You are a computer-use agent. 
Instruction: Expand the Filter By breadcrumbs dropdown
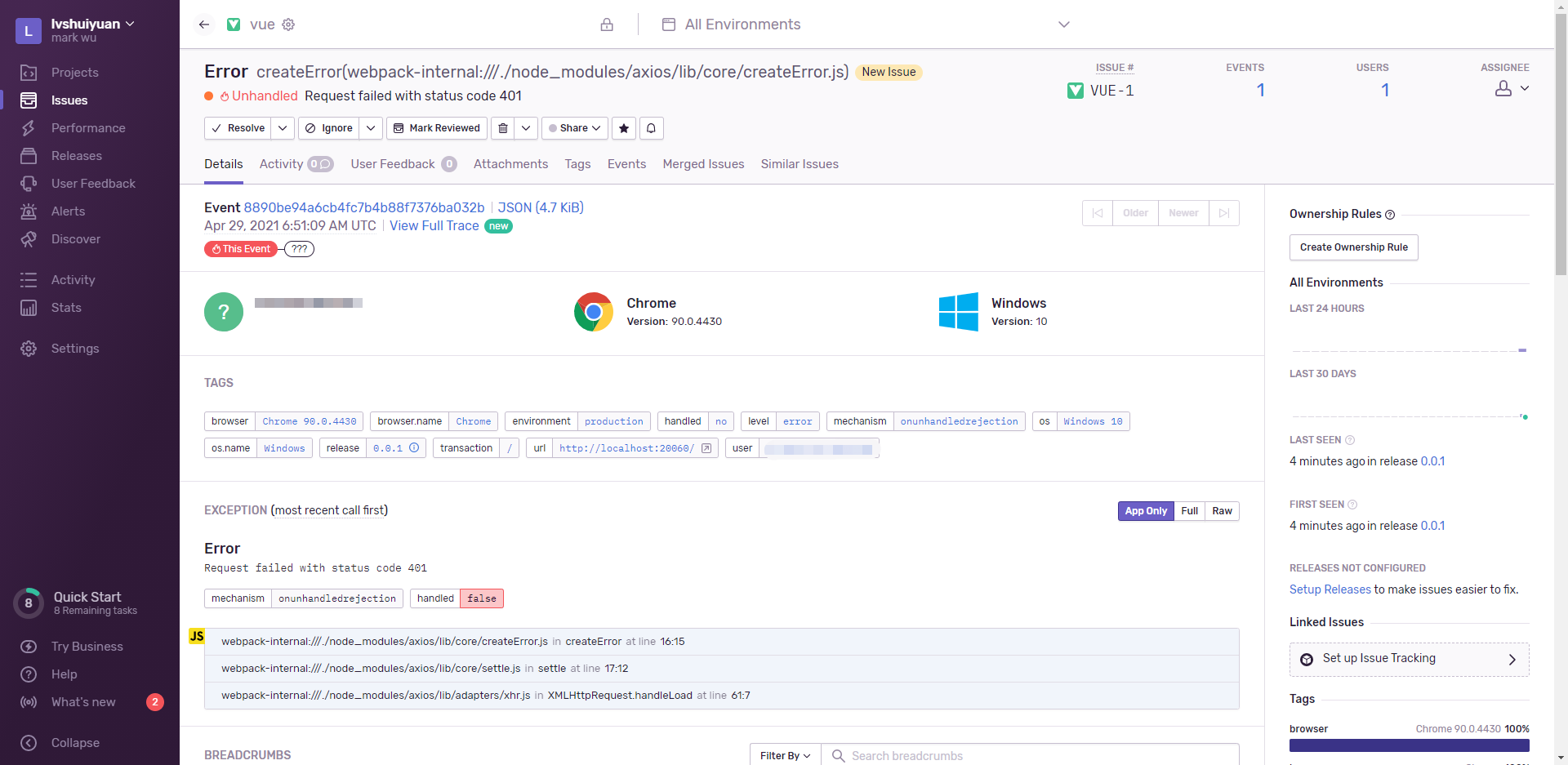784,755
